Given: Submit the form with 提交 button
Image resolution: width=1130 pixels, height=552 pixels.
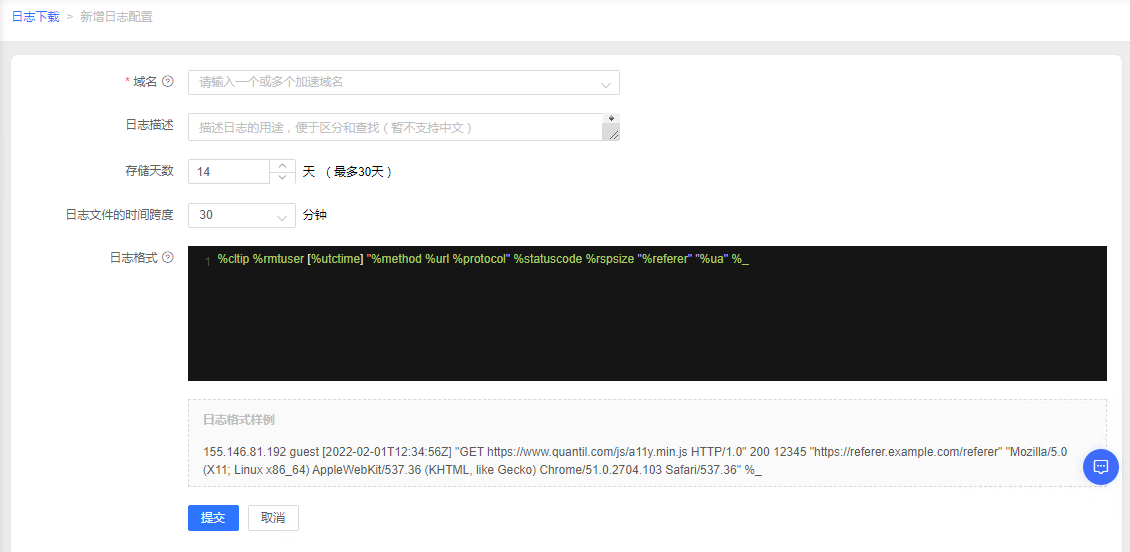Looking at the screenshot, I should 213,517.
